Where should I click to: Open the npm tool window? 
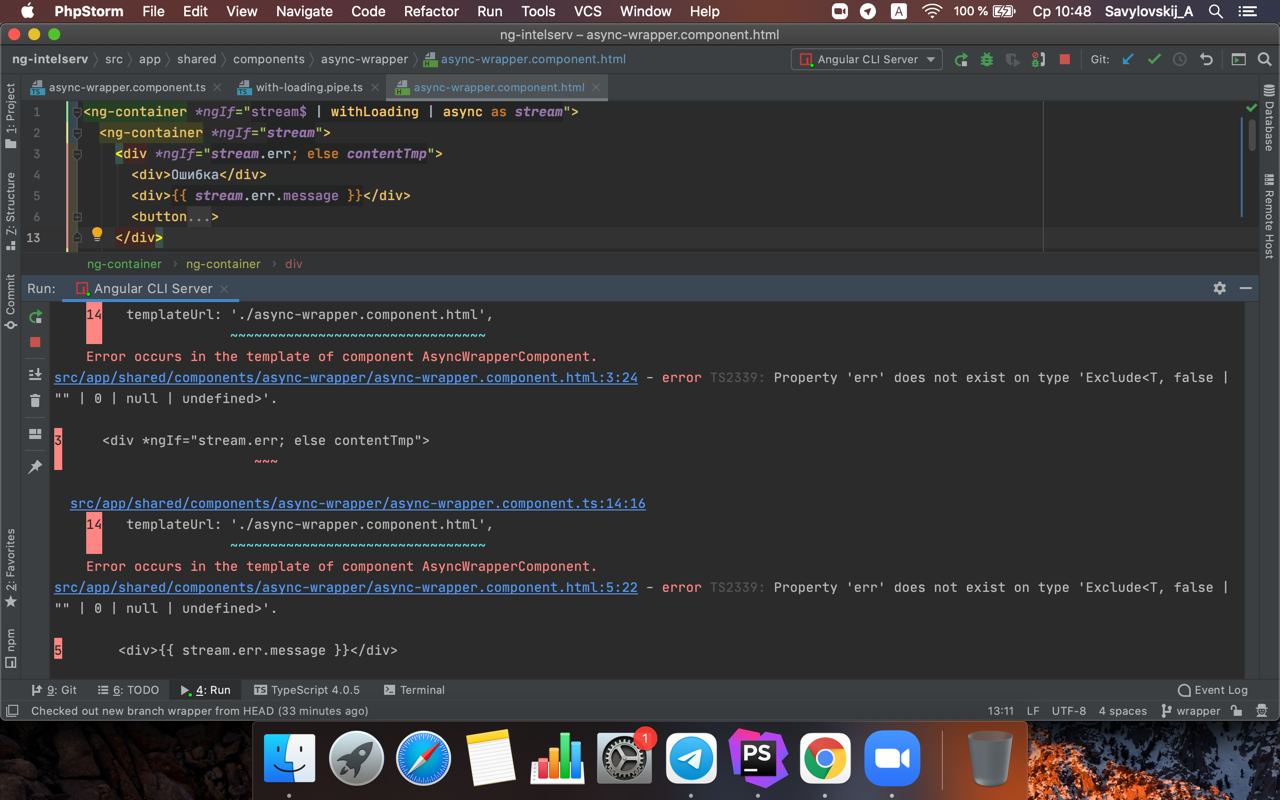(x=11, y=647)
